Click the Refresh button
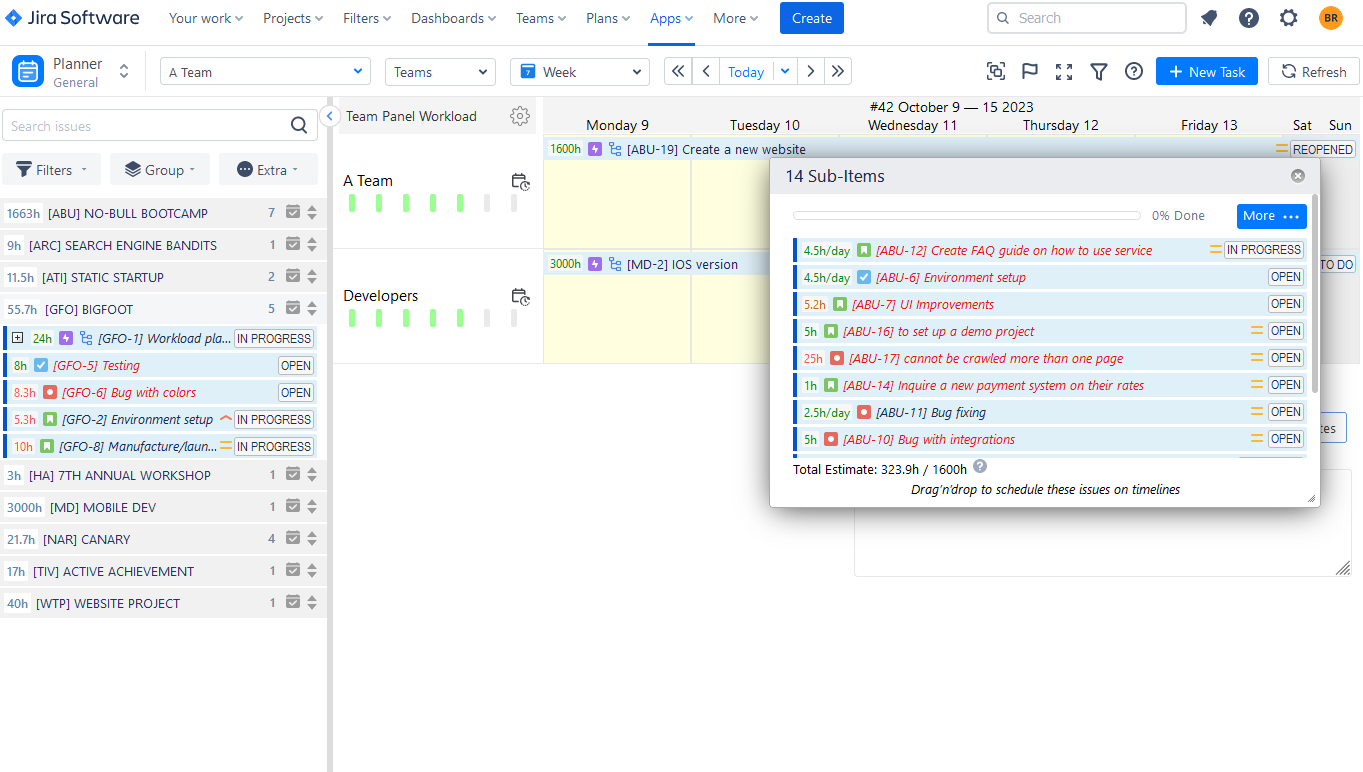The image size is (1363, 772). (1313, 71)
